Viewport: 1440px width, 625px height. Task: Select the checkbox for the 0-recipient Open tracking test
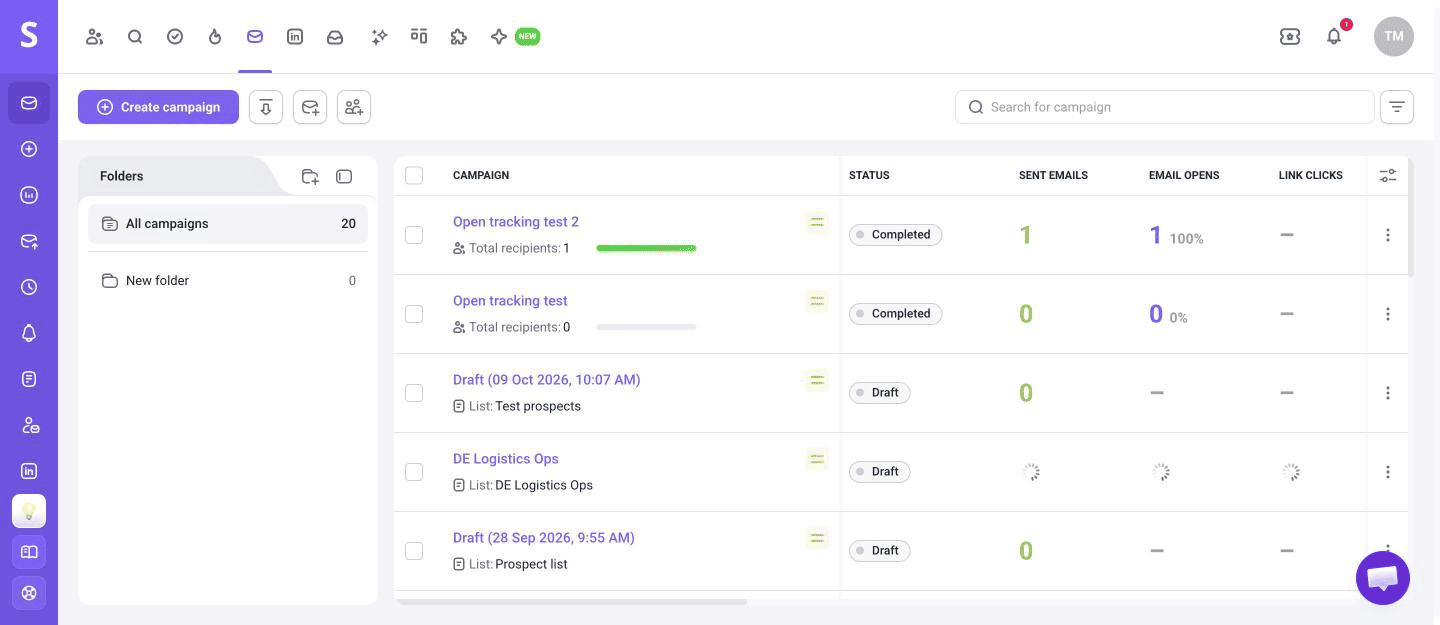pos(414,314)
